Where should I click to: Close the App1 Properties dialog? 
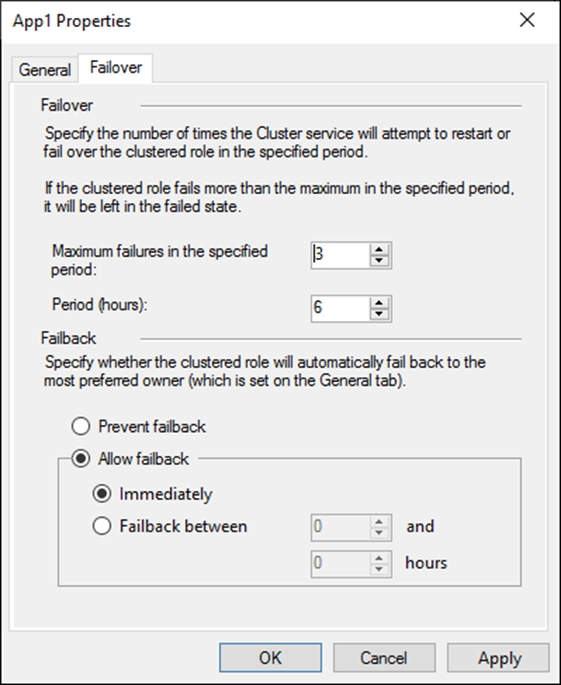pyautogui.click(x=527, y=20)
